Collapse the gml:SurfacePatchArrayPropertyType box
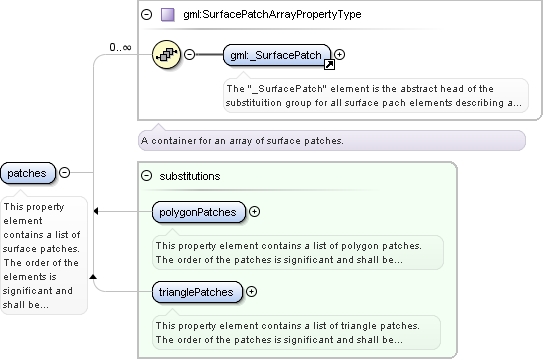This screenshot has height=360, width=544. [147, 15]
